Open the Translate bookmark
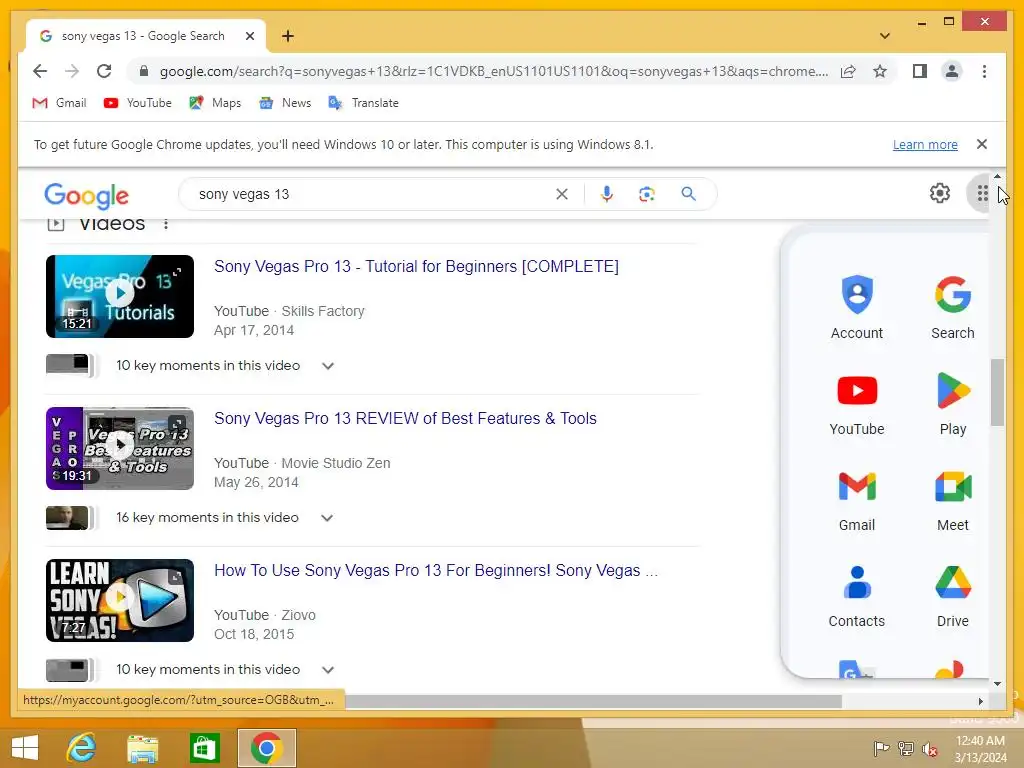Image resolution: width=1024 pixels, height=768 pixels. [363, 103]
